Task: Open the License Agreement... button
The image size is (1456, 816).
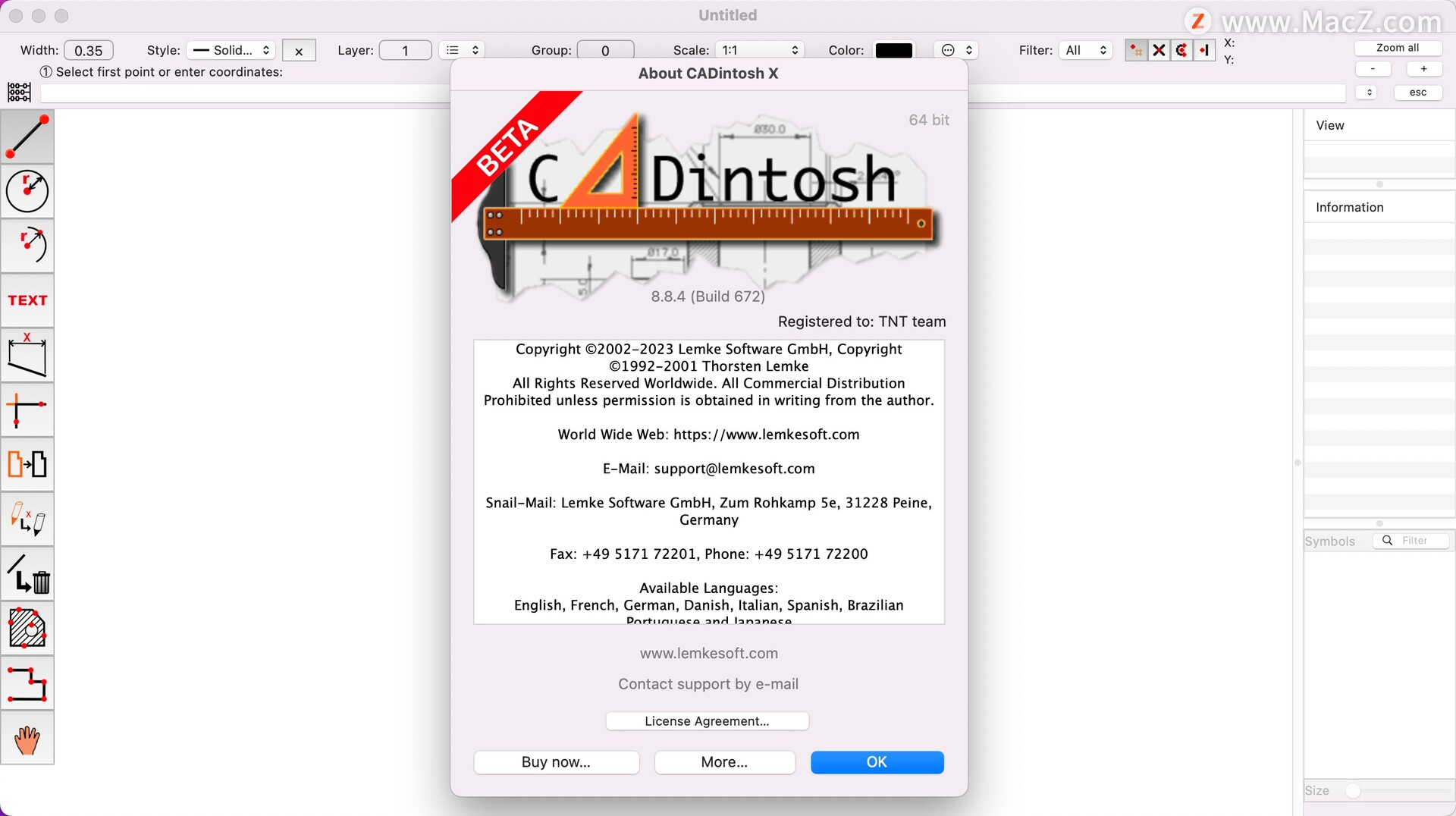Action: 707,721
